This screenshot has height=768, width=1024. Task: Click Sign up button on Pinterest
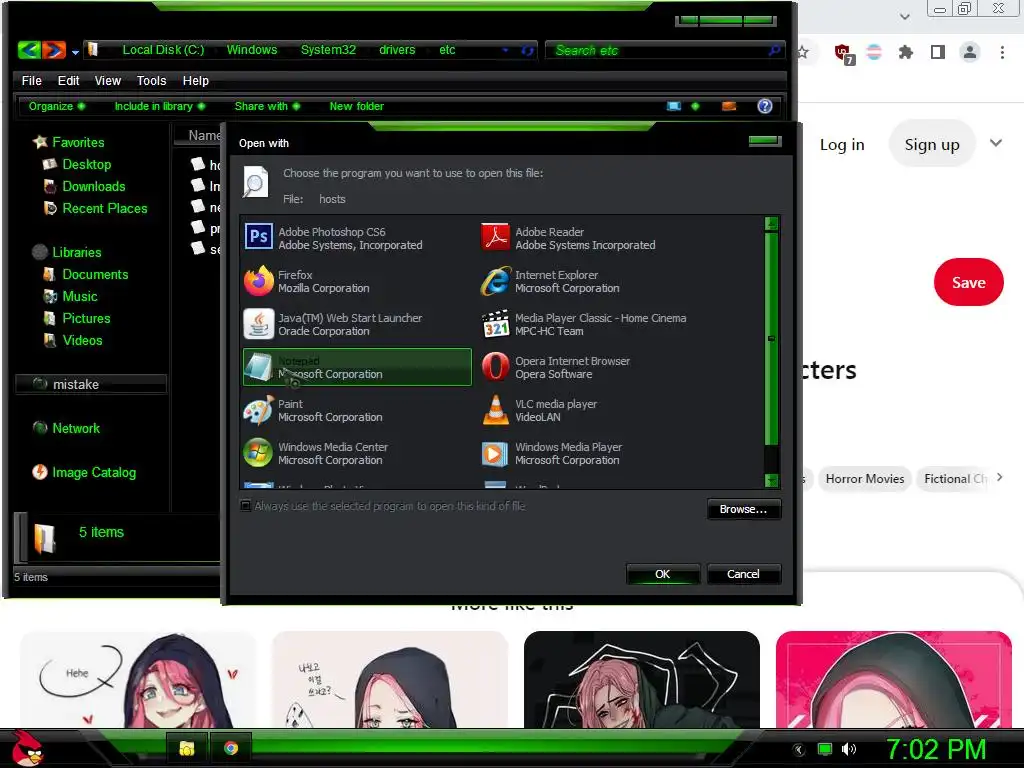pos(932,144)
